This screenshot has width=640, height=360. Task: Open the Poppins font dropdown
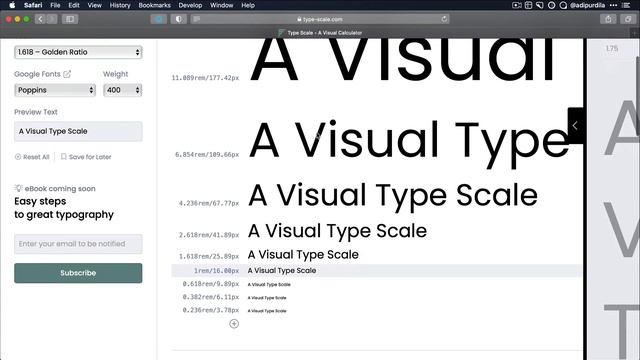(x=55, y=90)
